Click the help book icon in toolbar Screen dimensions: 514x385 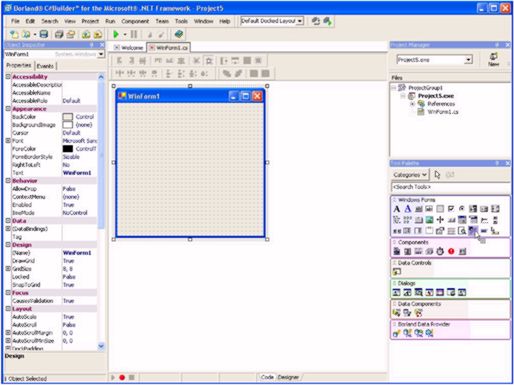[x=179, y=34]
